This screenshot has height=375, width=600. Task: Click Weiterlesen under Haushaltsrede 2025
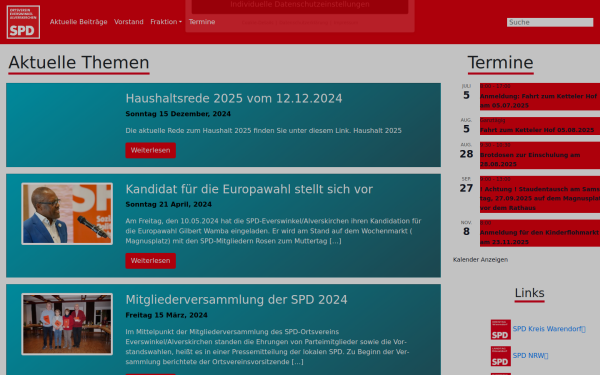[x=150, y=150]
